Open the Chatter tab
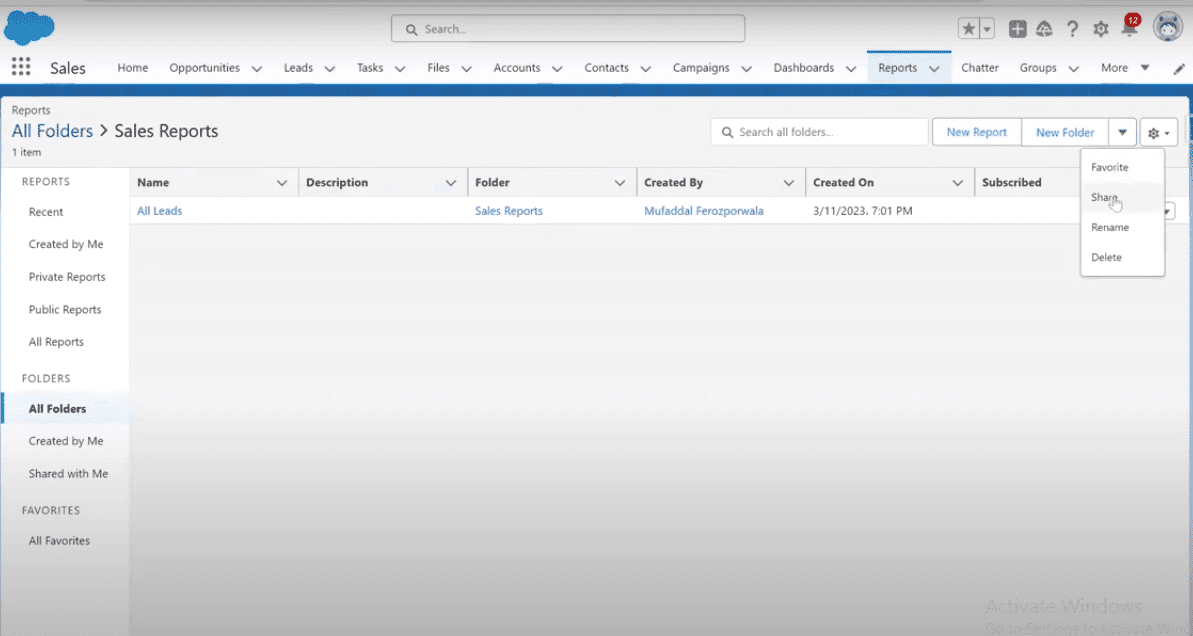The height and width of the screenshot is (636, 1193). (x=980, y=68)
